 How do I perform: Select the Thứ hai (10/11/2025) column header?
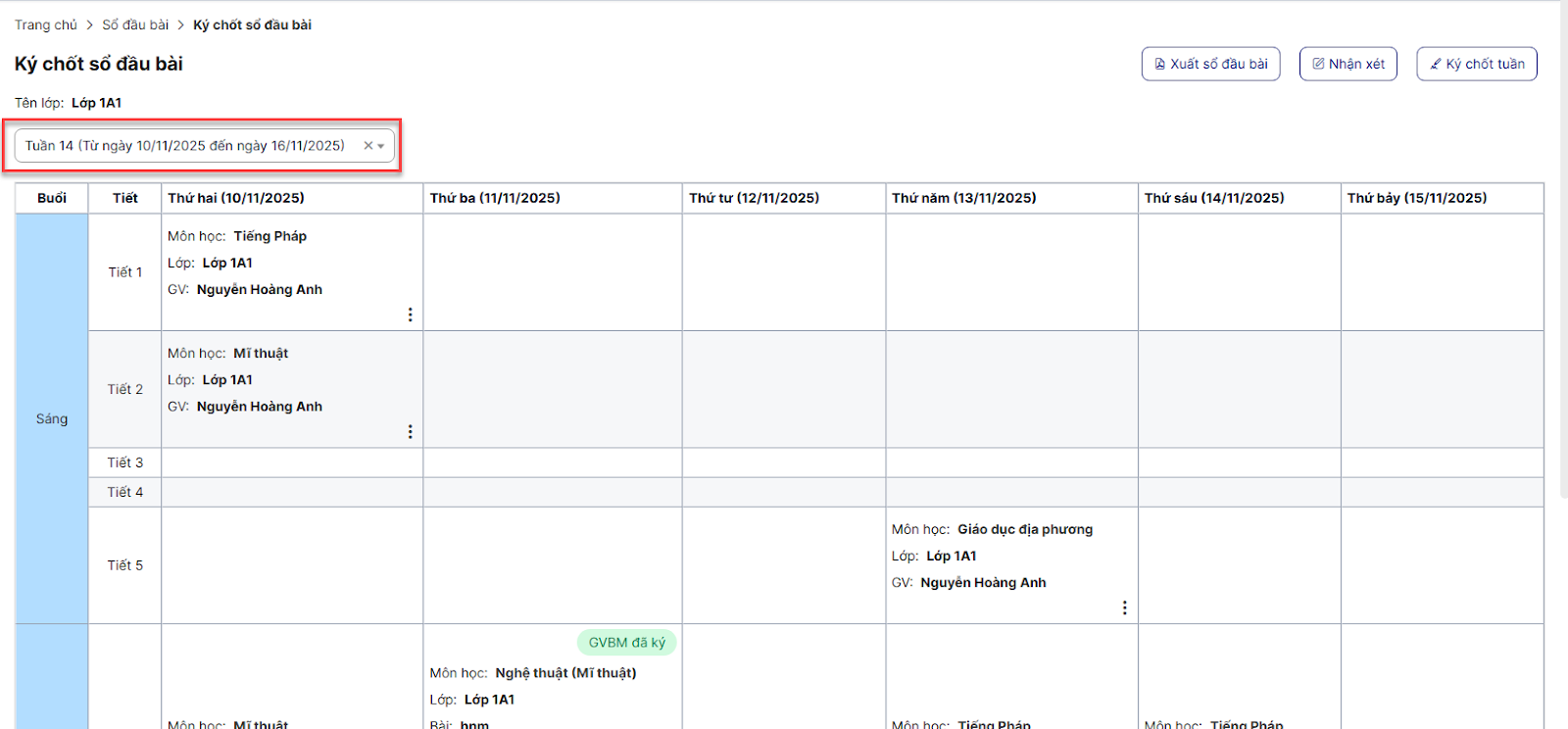(x=236, y=198)
